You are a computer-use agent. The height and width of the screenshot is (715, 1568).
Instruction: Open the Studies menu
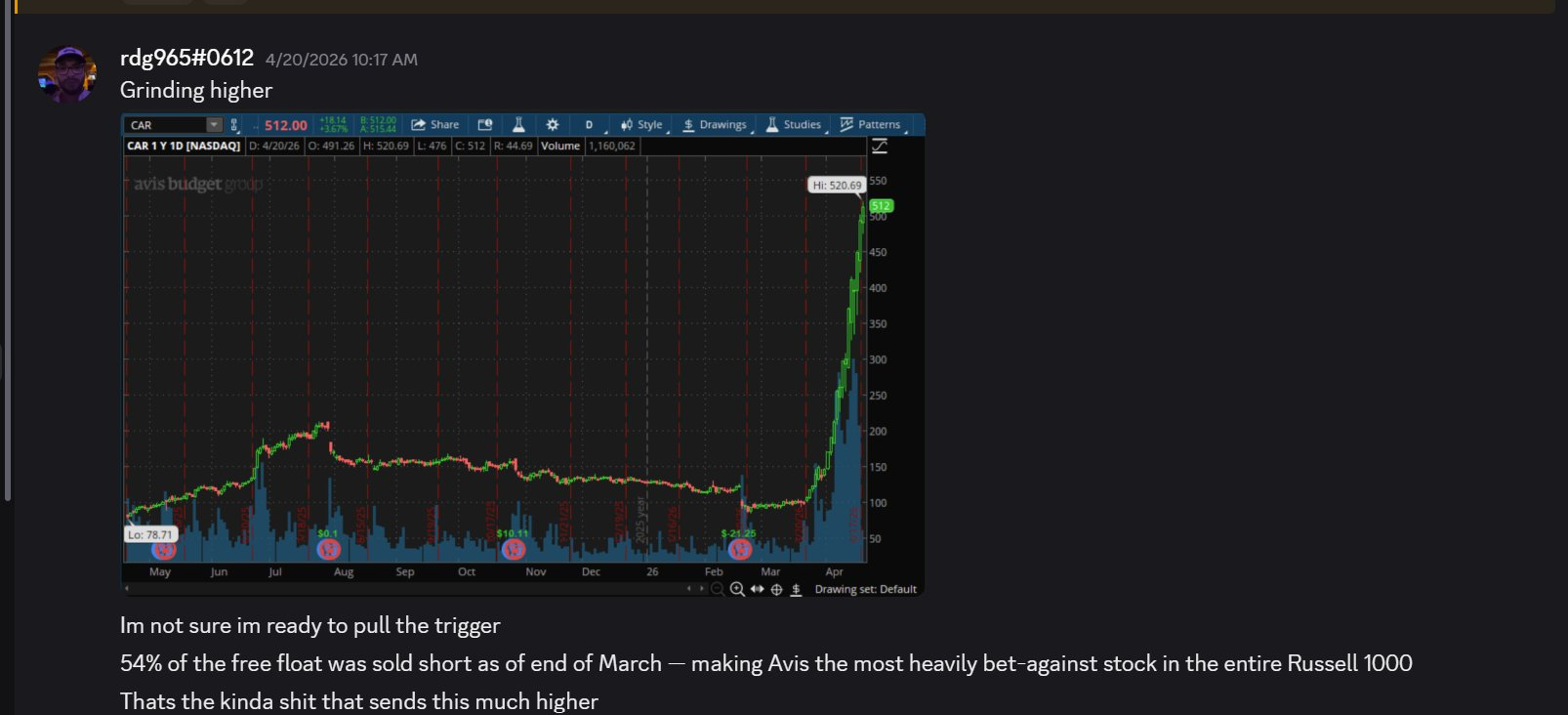click(x=795, y=125)
